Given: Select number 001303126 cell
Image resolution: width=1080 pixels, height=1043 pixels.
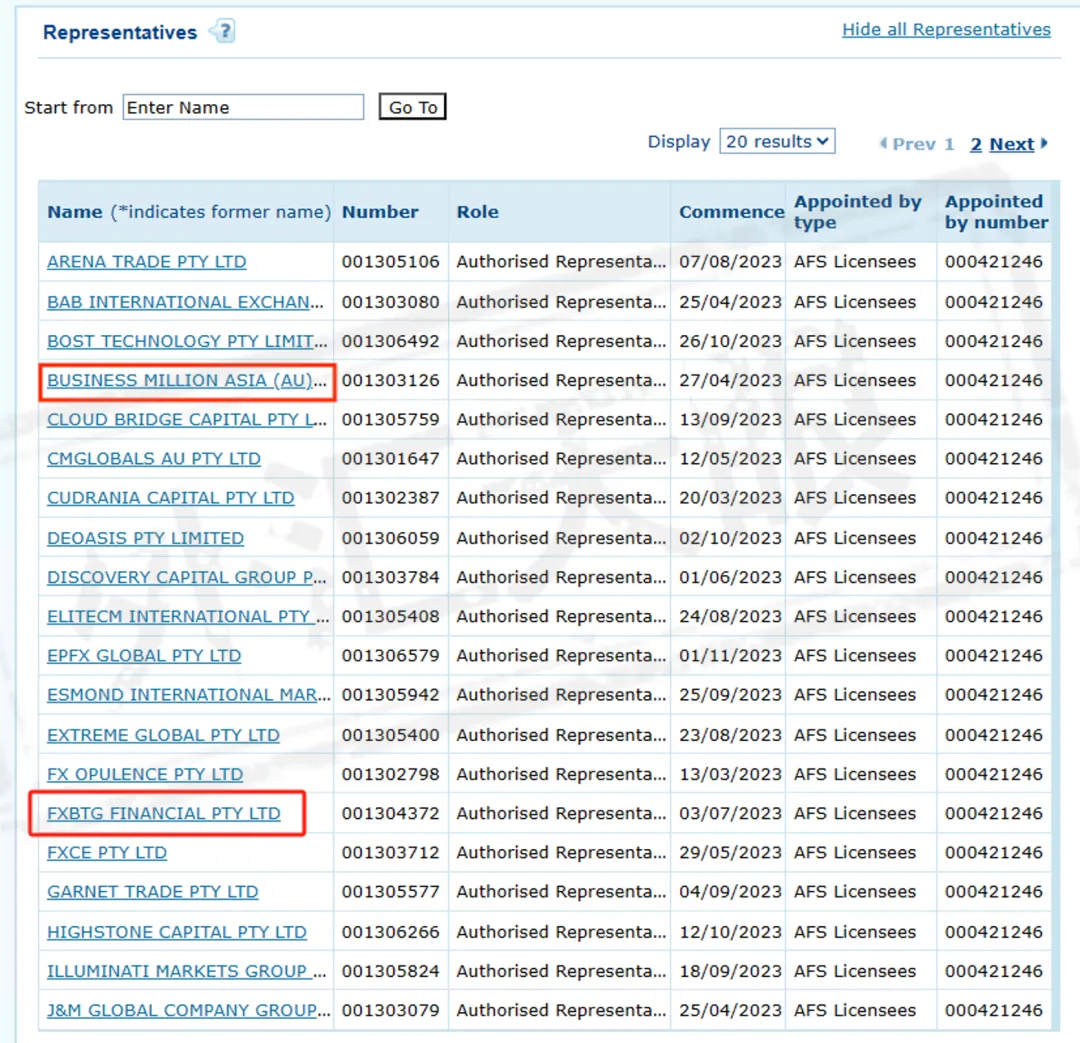Looking at the screenshot, I should (391, 380).
